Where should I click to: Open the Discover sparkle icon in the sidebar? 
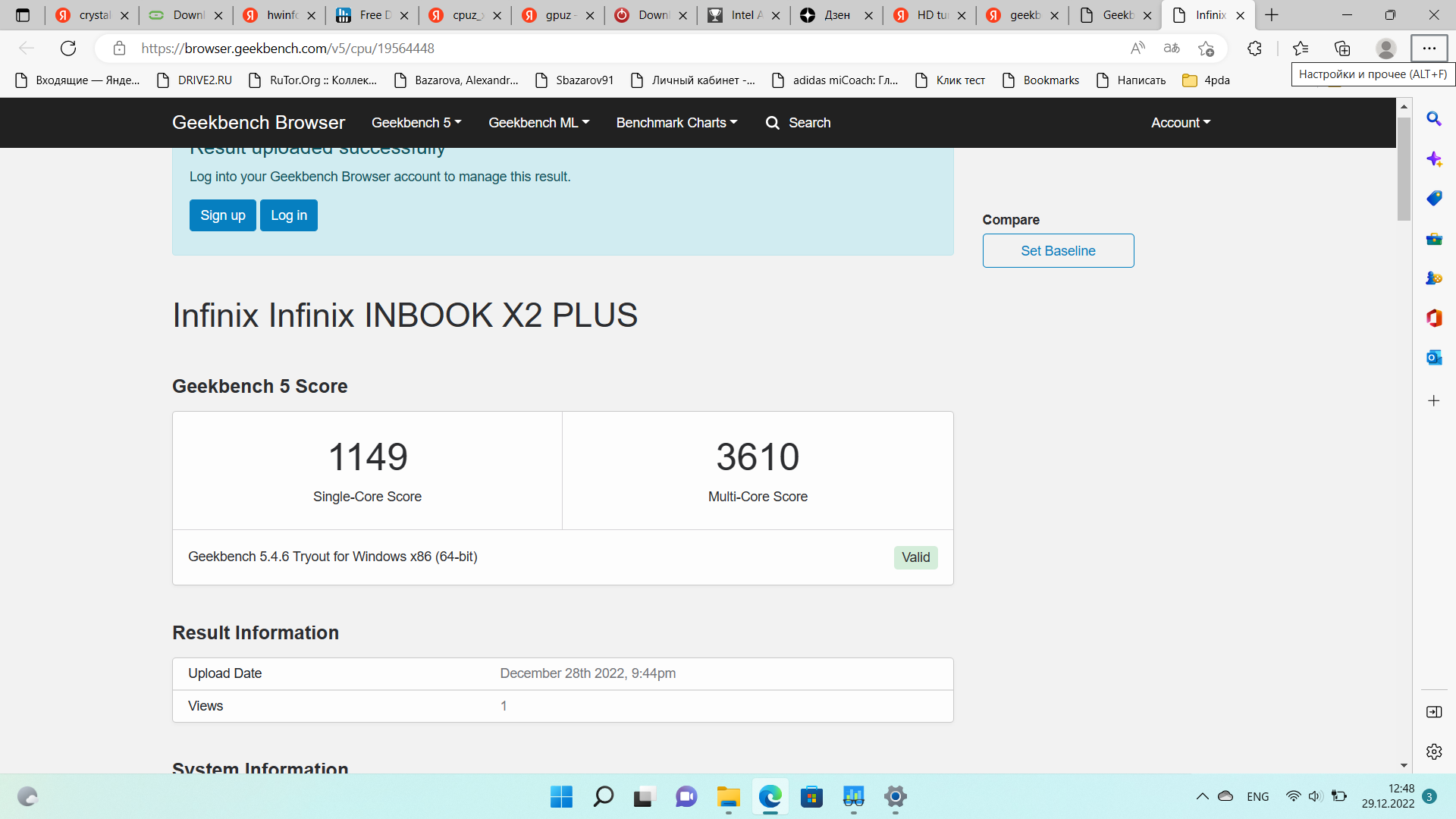point(1434,158)
